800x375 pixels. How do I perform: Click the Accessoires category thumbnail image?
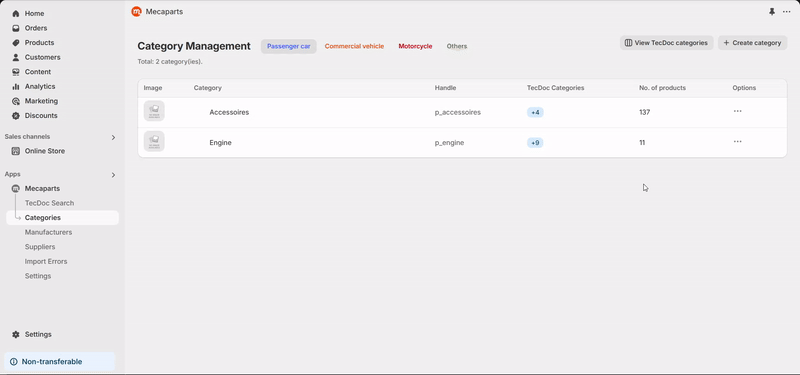154,111
